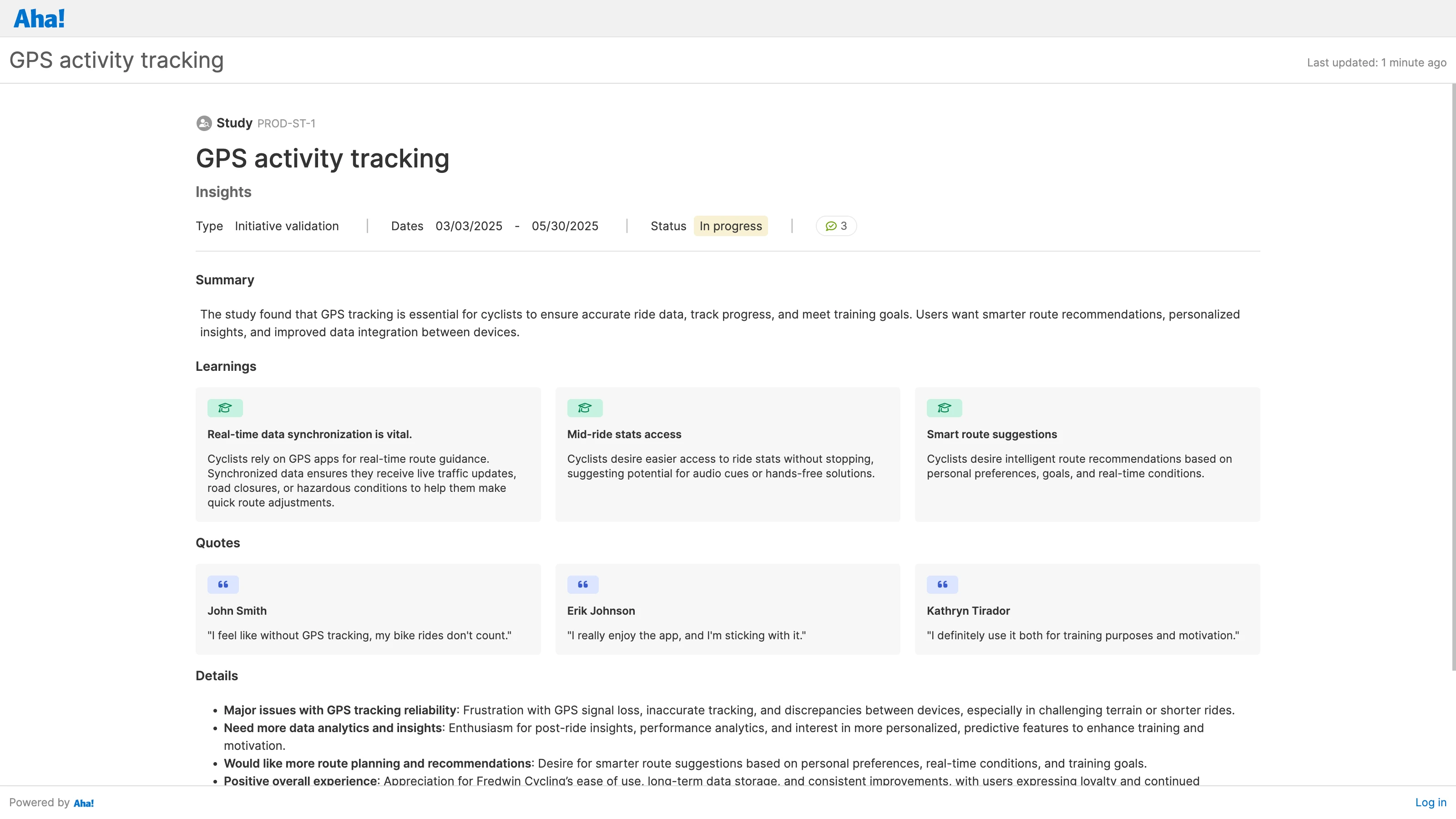This screenshot has width=1456, height=819.
Task: Click the Last updated timestamp
Action: click(1376, 62)
